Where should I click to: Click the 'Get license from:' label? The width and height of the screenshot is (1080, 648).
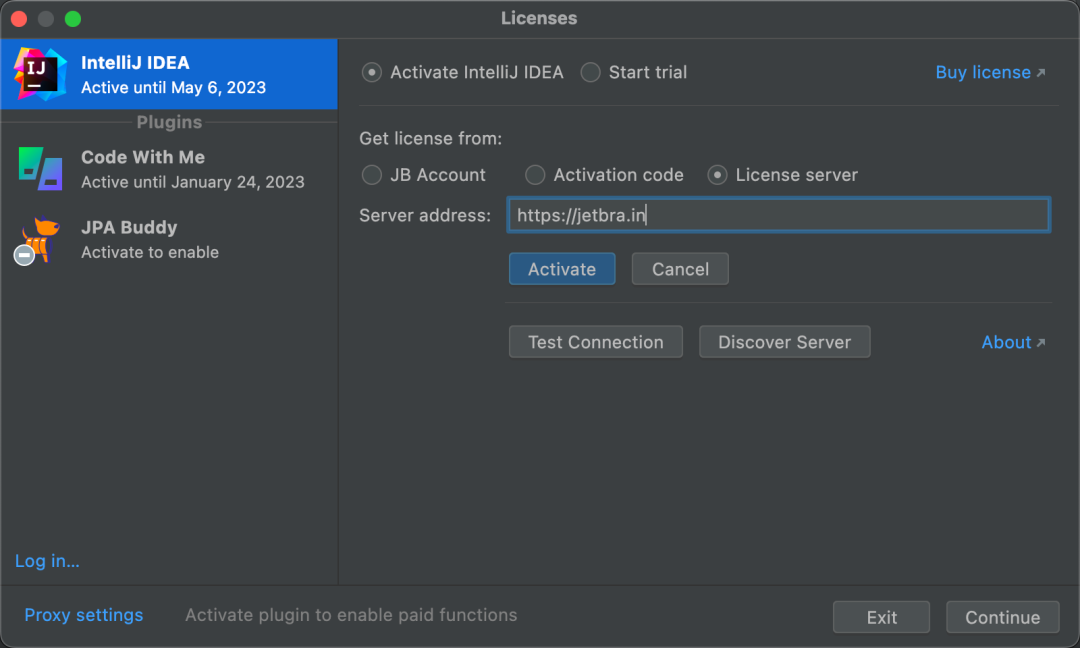pos(430,138)
